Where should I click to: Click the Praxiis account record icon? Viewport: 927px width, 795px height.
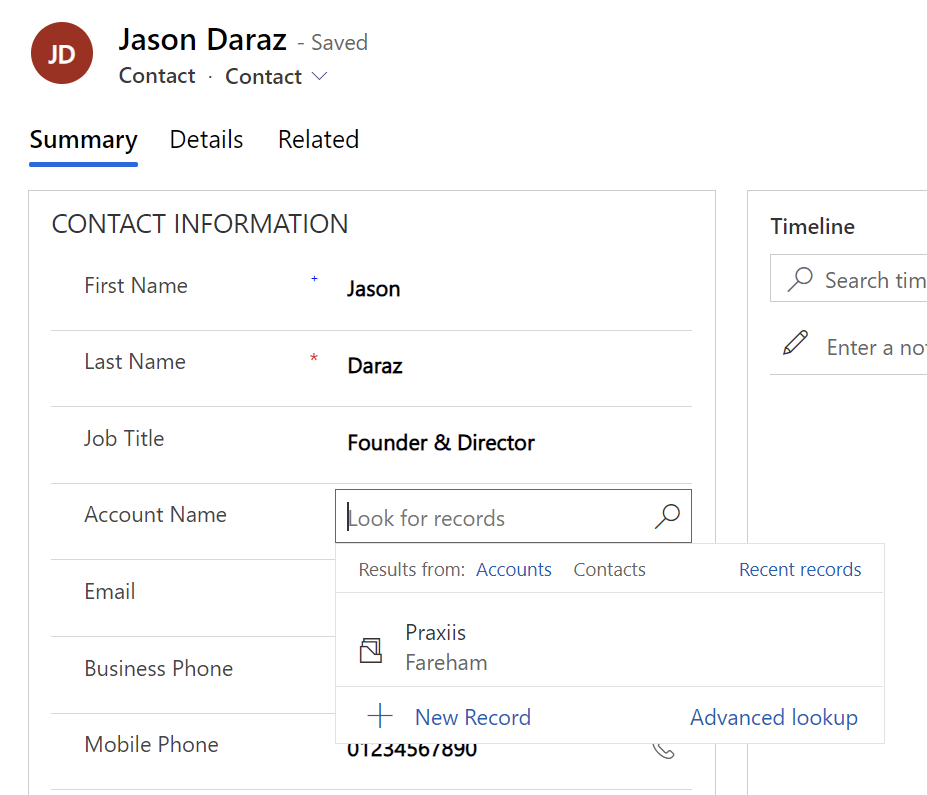tap(371, 650)
